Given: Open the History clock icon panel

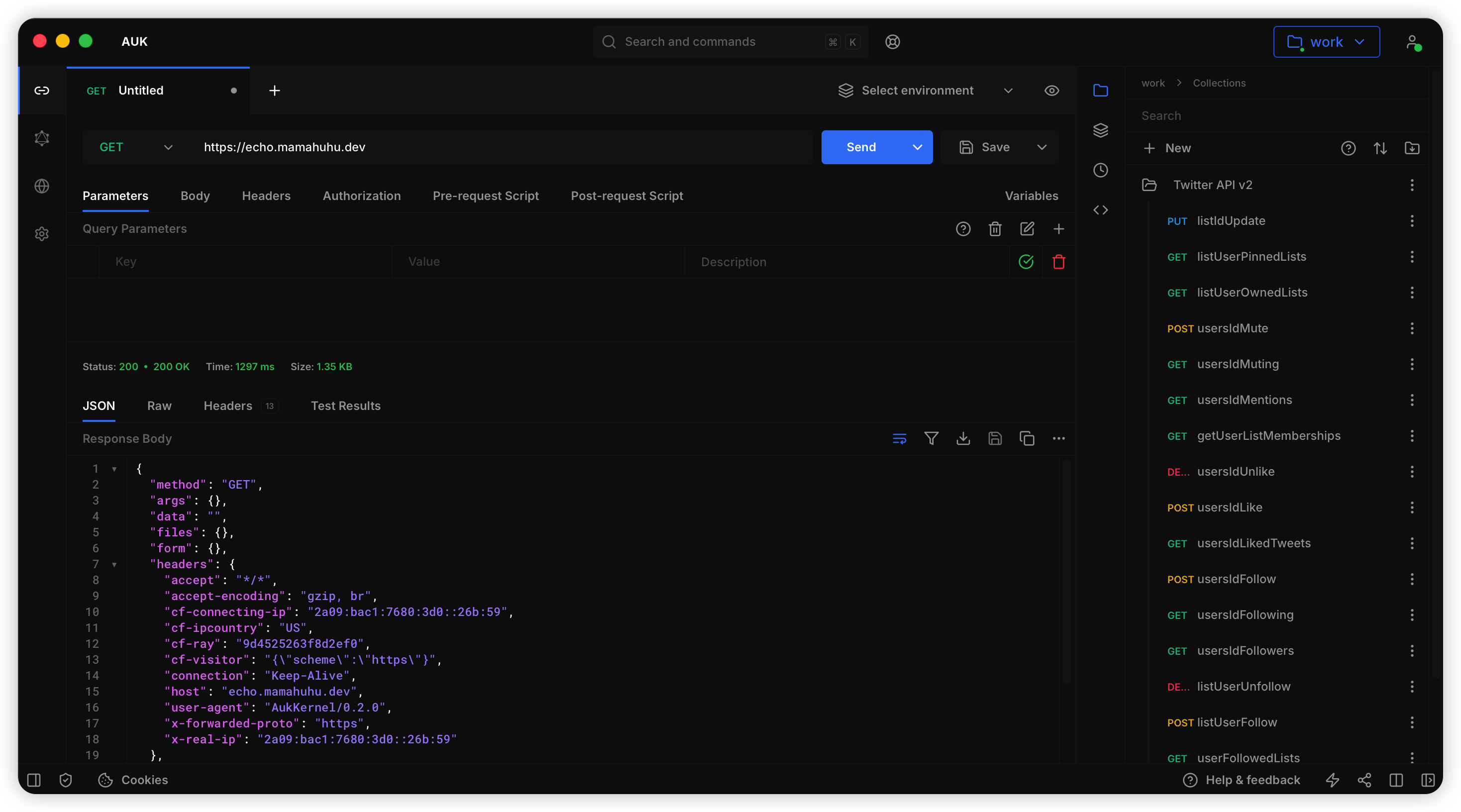Looking at the screenshot, I should click(1100, 170).
